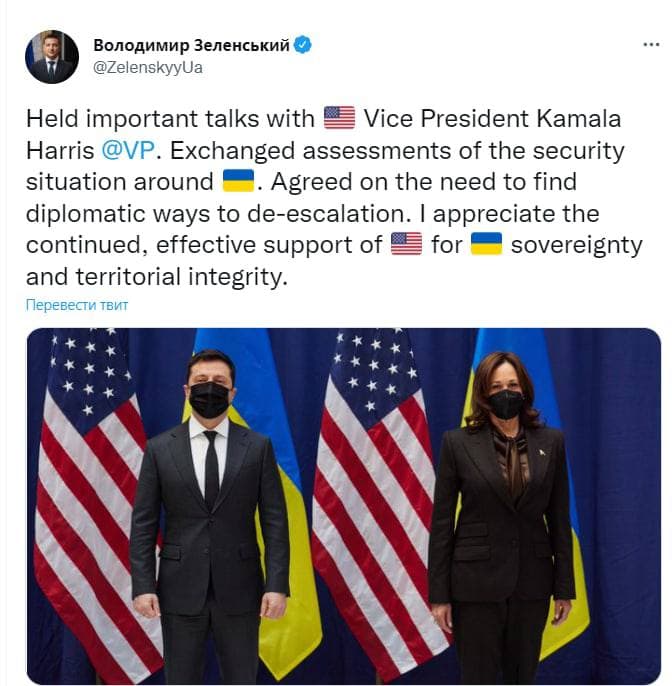The width and height of the screenshot is (672, 686).
Task: Open the display name Володимир Зеленський
Action: 191,45
